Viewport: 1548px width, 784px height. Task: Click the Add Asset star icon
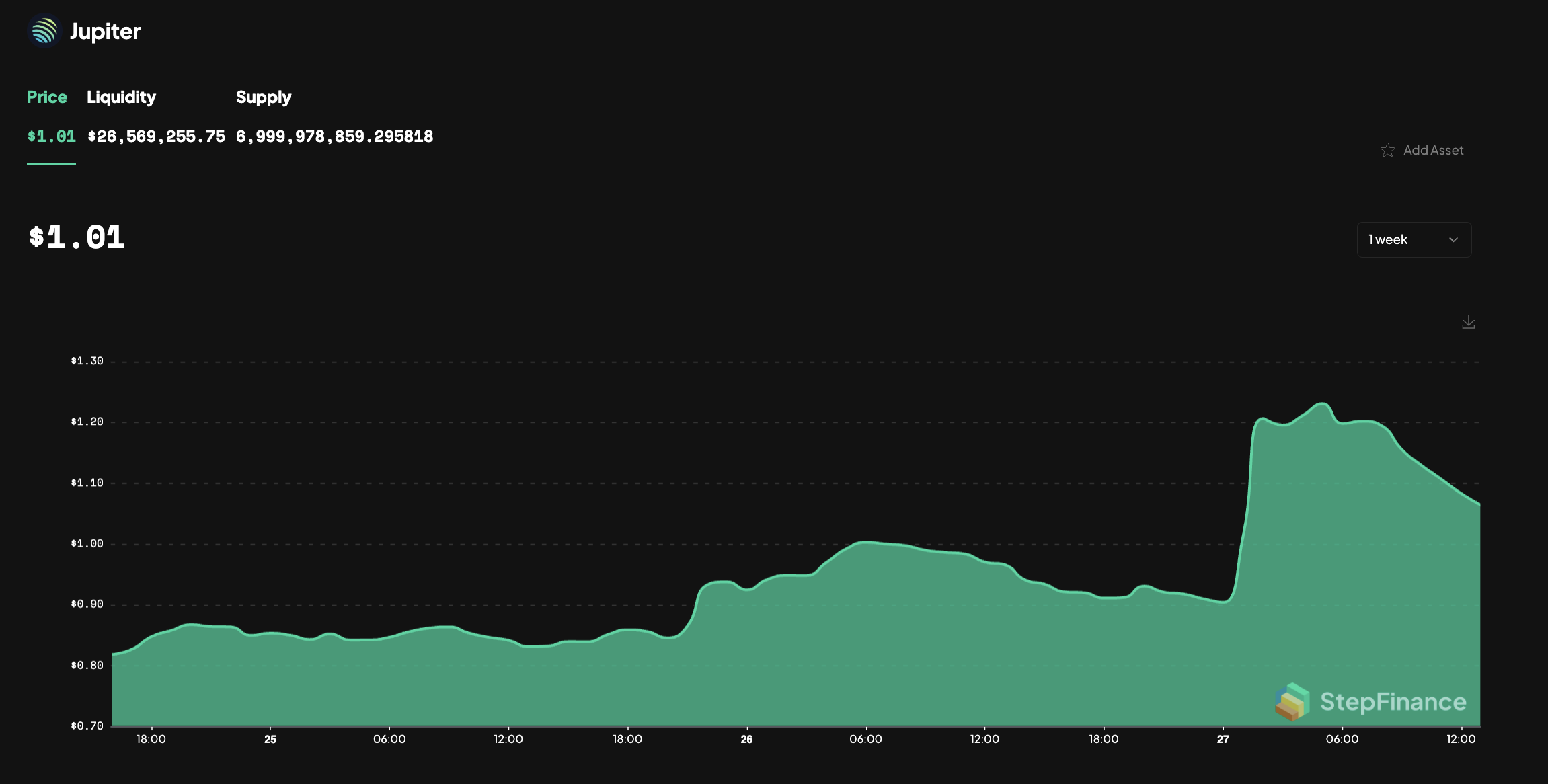pyautogui.click(x=1387, y=150)
